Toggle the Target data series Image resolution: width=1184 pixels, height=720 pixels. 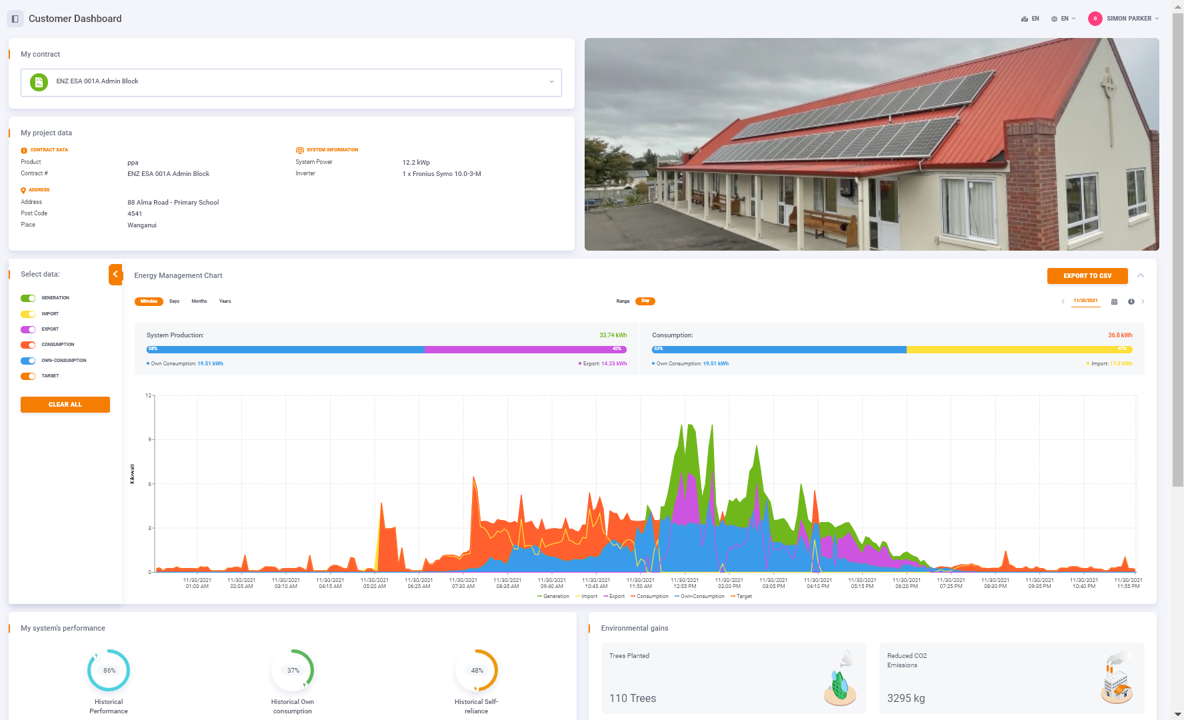coord(28,376)
